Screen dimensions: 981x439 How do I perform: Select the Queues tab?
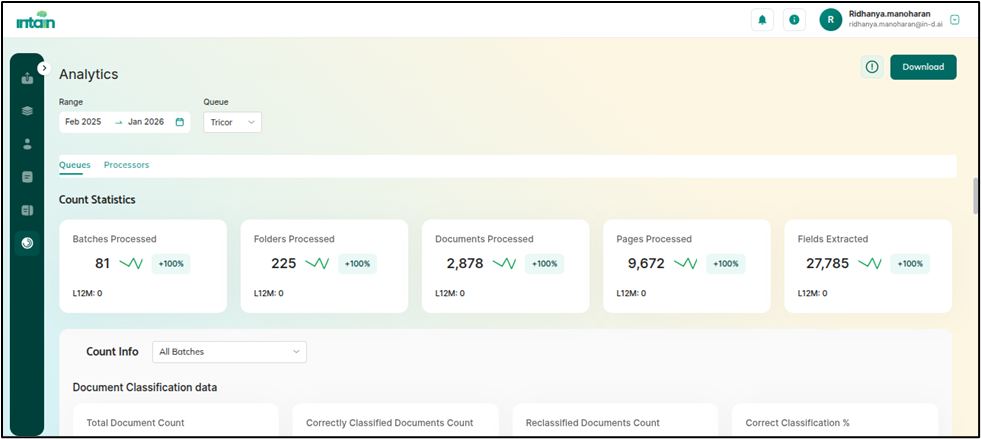(x=74, y=165)
